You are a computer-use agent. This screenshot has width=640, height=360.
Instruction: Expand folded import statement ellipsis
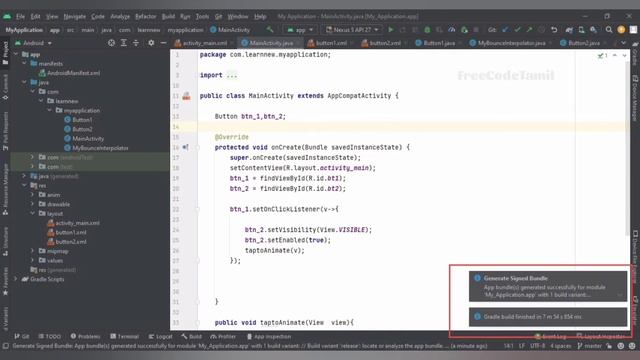pos(231,76)
